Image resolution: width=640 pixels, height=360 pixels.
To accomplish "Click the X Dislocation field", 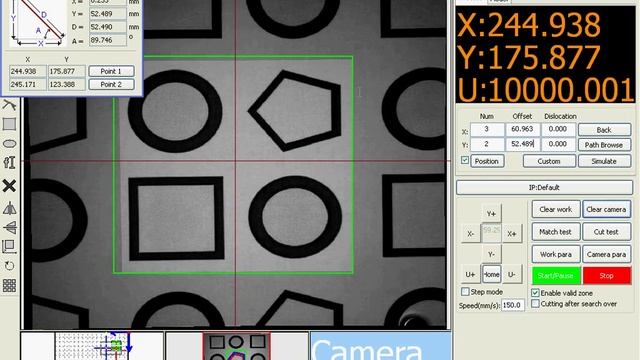I will pos(558,129).
